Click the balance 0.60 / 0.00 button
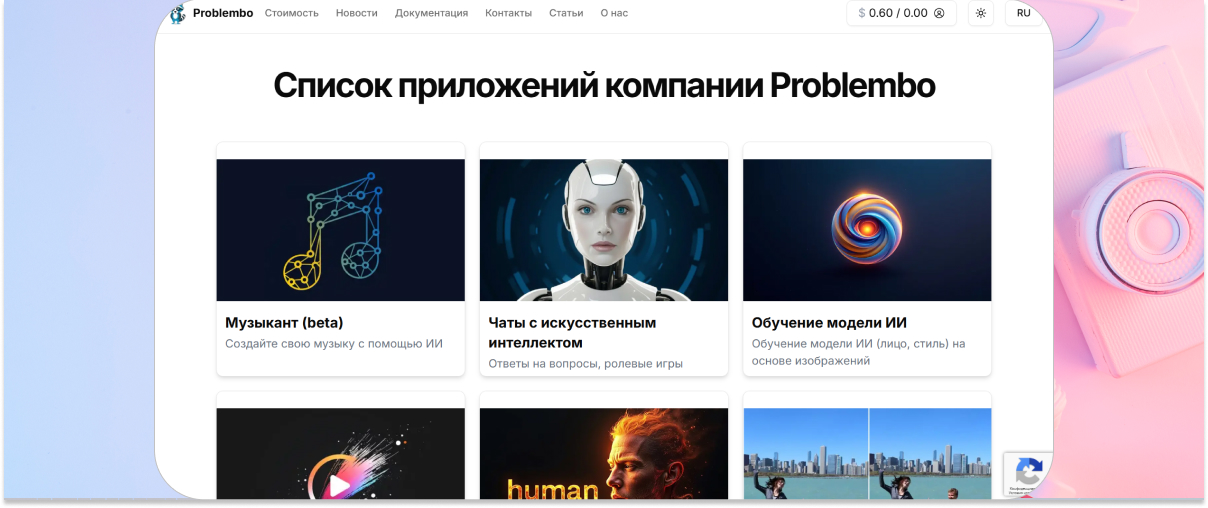This screenshot has height=508, width=1208. click(902, 13)
